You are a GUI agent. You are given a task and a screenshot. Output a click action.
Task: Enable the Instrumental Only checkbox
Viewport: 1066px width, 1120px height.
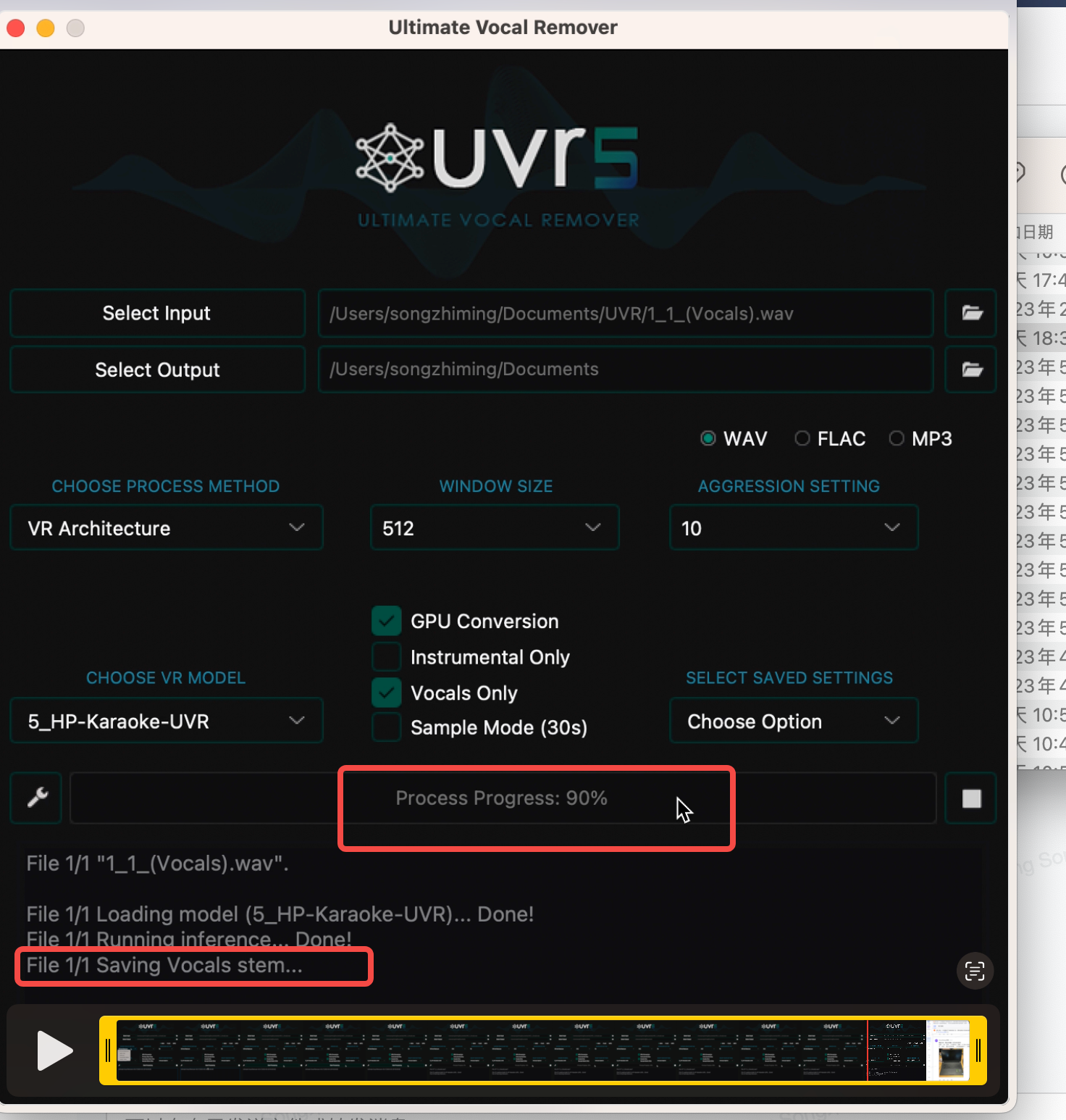386,656
